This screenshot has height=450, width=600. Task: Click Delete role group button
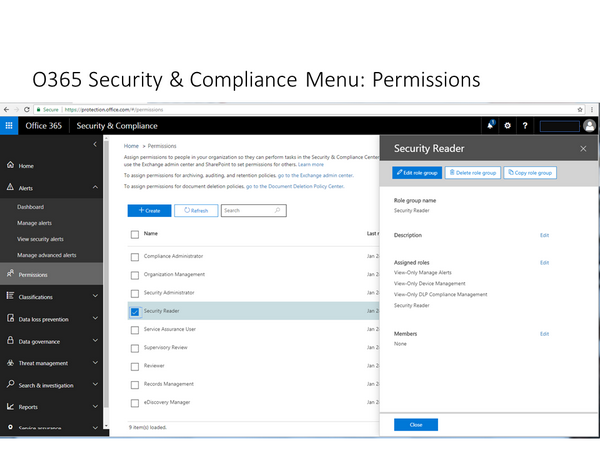point(473,173)
